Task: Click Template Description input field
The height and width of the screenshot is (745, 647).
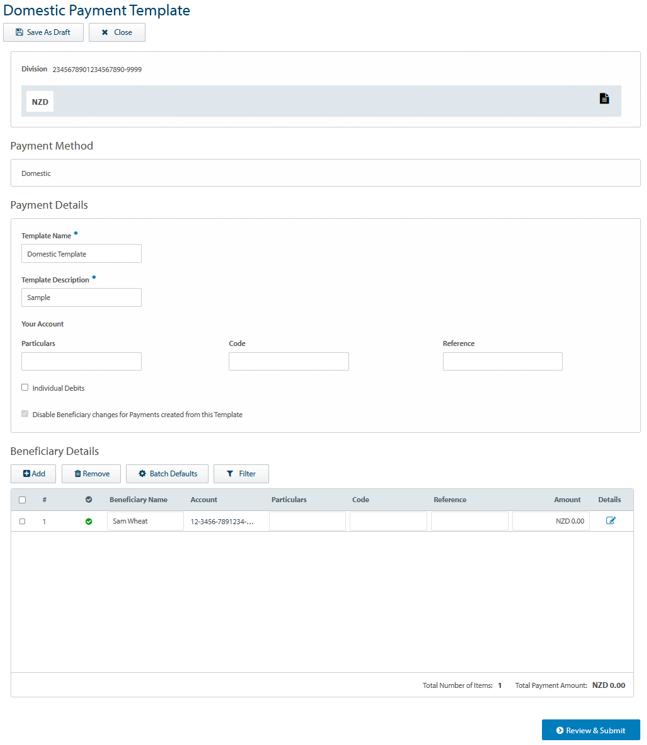Action: (81, 297)
